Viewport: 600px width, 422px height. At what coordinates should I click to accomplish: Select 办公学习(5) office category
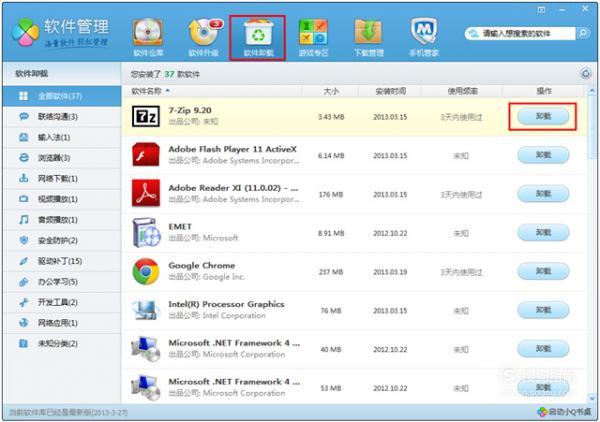[62, 282]
